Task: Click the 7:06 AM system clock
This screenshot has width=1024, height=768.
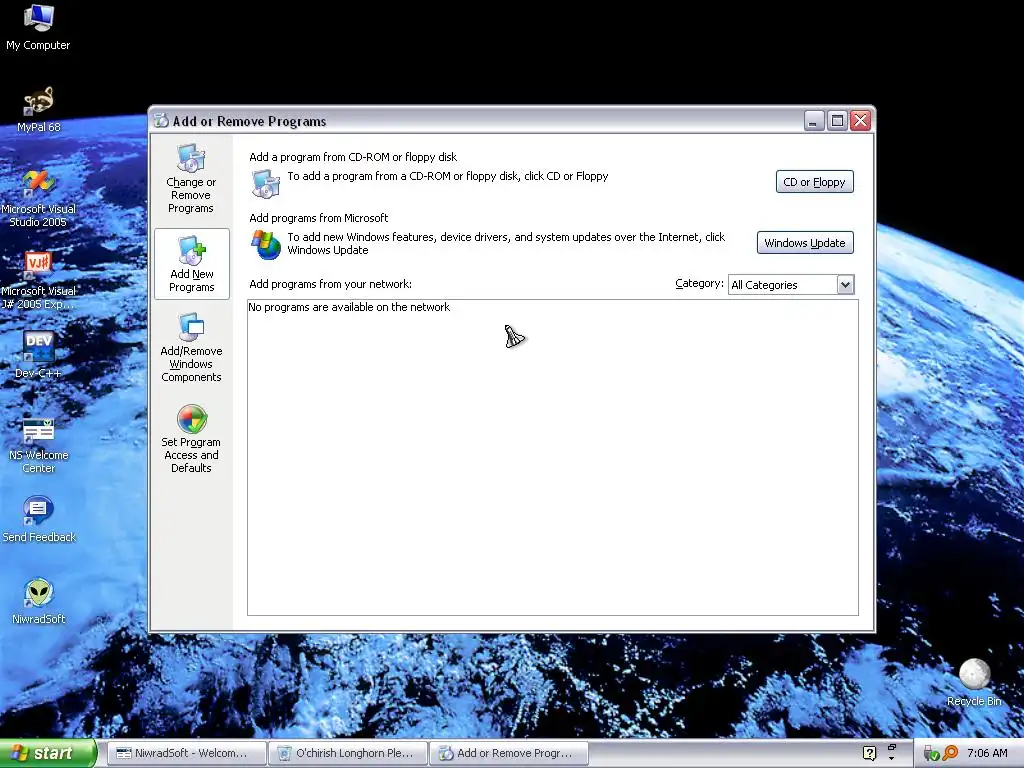Action: (x=987, y=753)
